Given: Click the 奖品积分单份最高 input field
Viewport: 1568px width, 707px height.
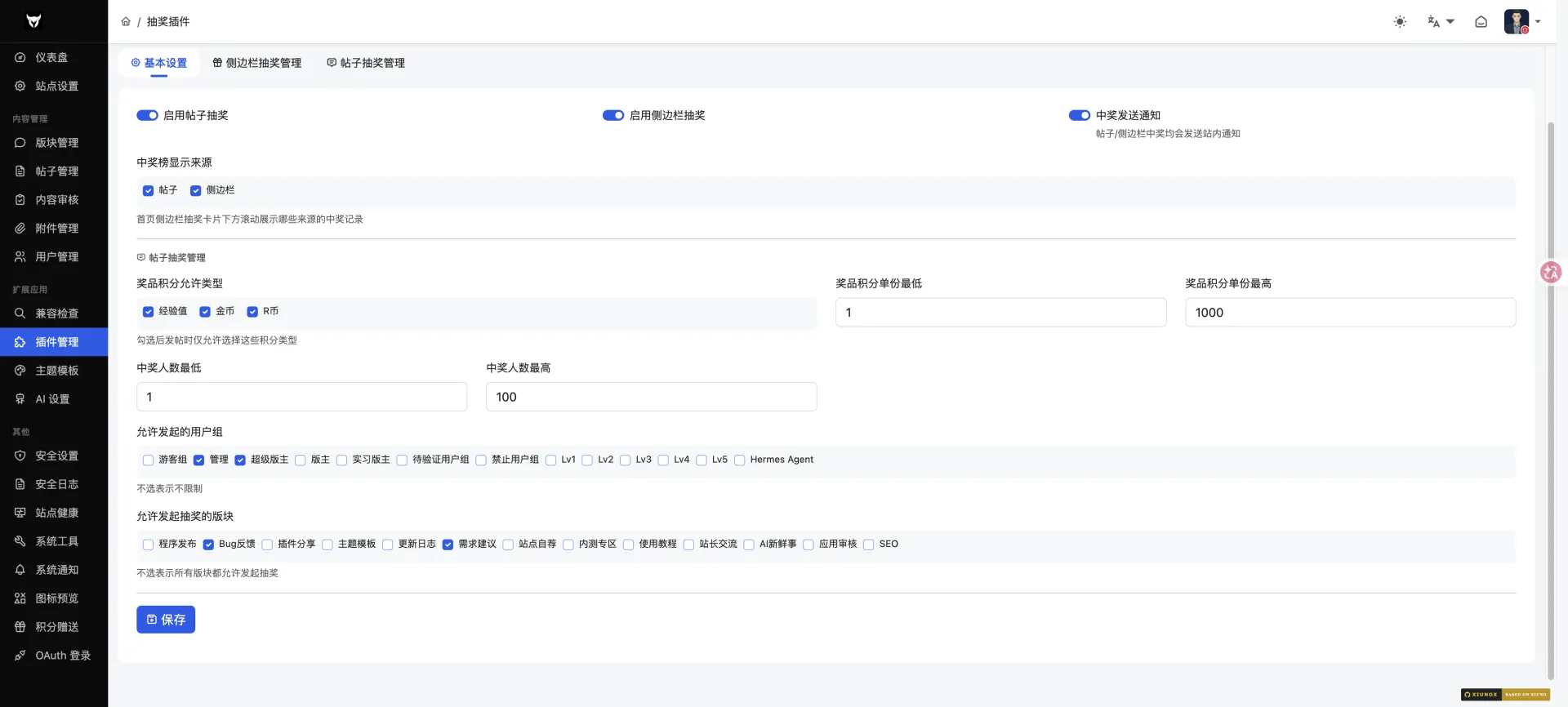Looking at the screenshot, I should (1350, 313).
